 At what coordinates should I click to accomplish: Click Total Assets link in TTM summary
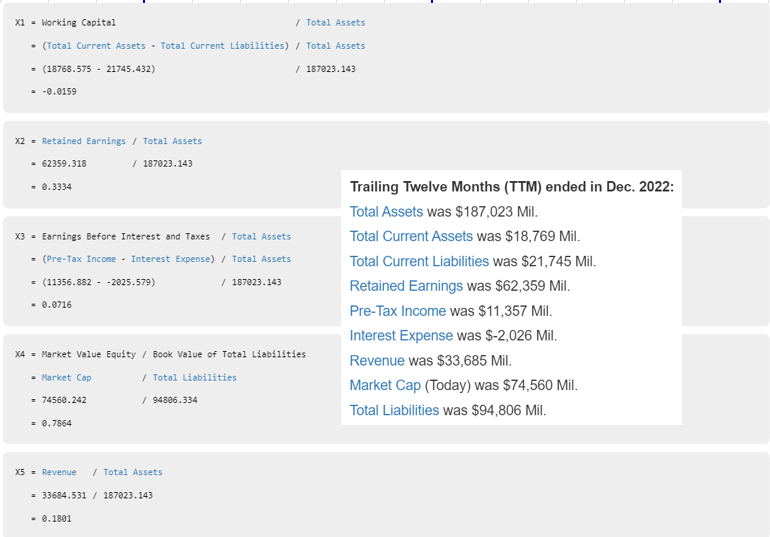(x=386, y=212)
